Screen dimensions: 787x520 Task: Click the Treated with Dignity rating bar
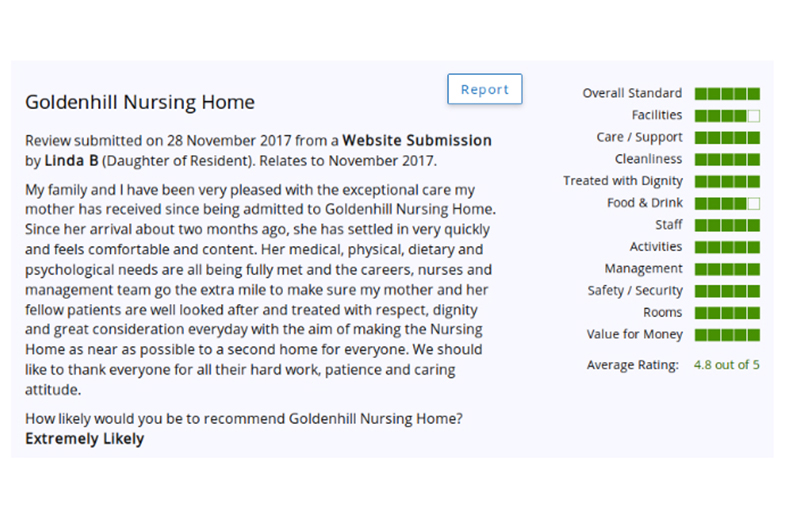[727, 182]
